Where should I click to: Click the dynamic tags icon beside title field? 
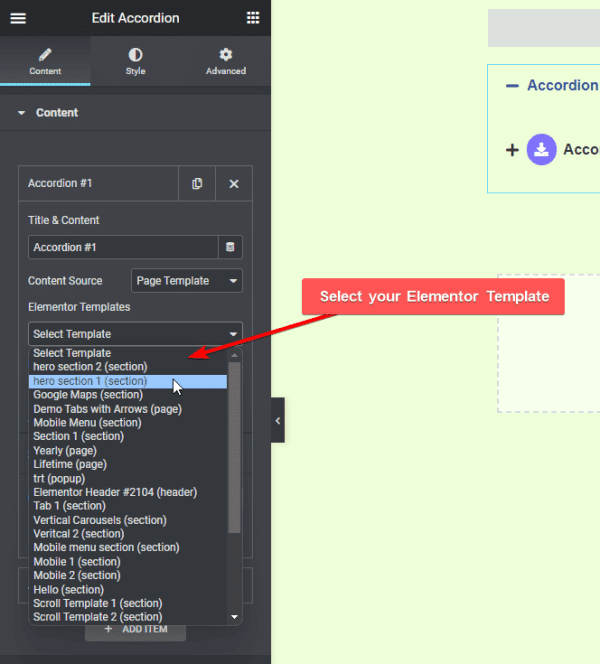231,247
